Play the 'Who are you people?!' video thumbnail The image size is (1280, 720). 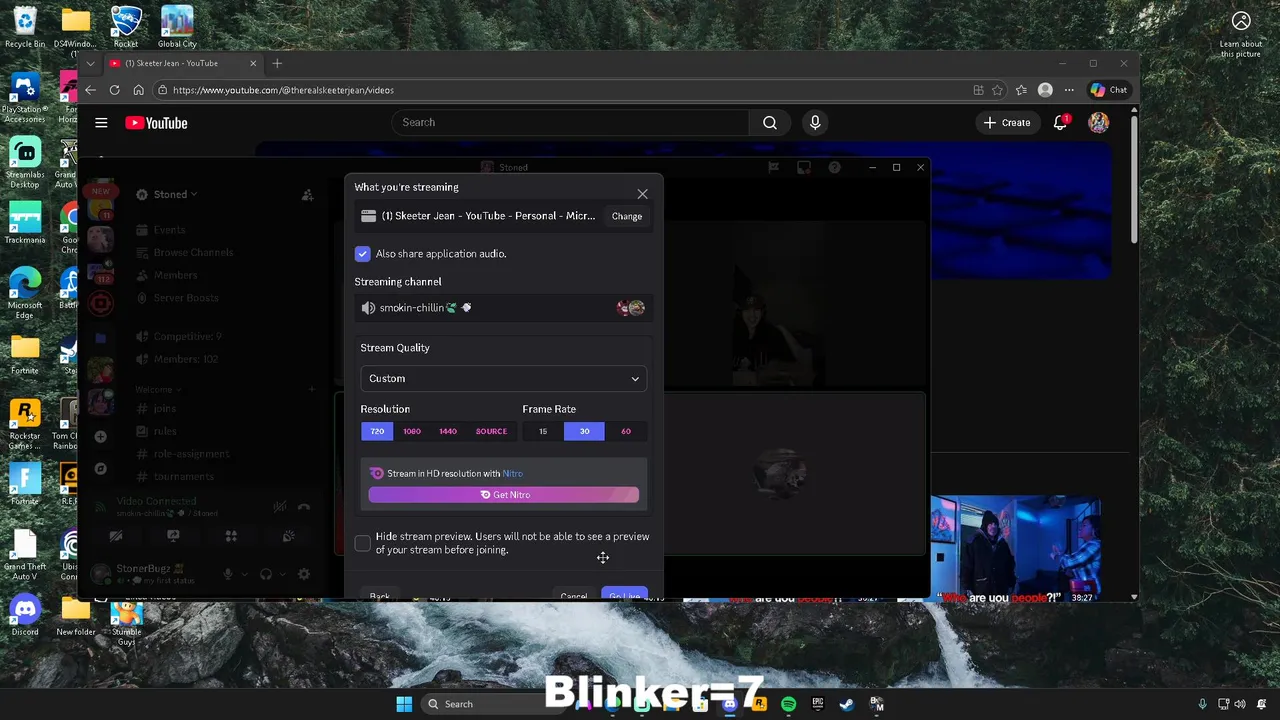(x=1016, y=549)
